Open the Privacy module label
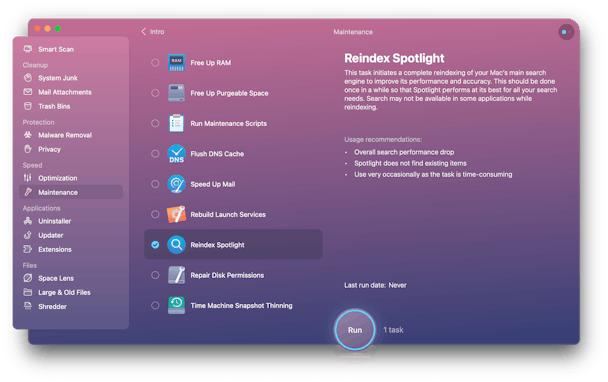 tap(49, 149)
